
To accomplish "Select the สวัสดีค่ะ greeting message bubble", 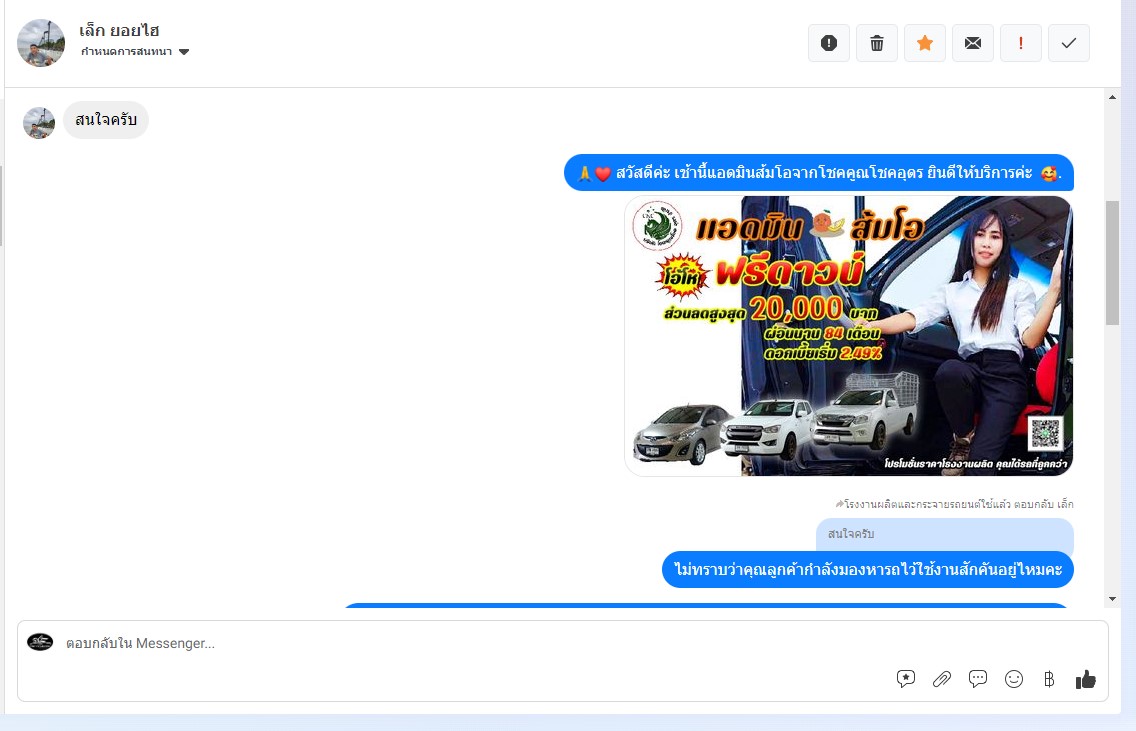I will [x=819, y=172].
